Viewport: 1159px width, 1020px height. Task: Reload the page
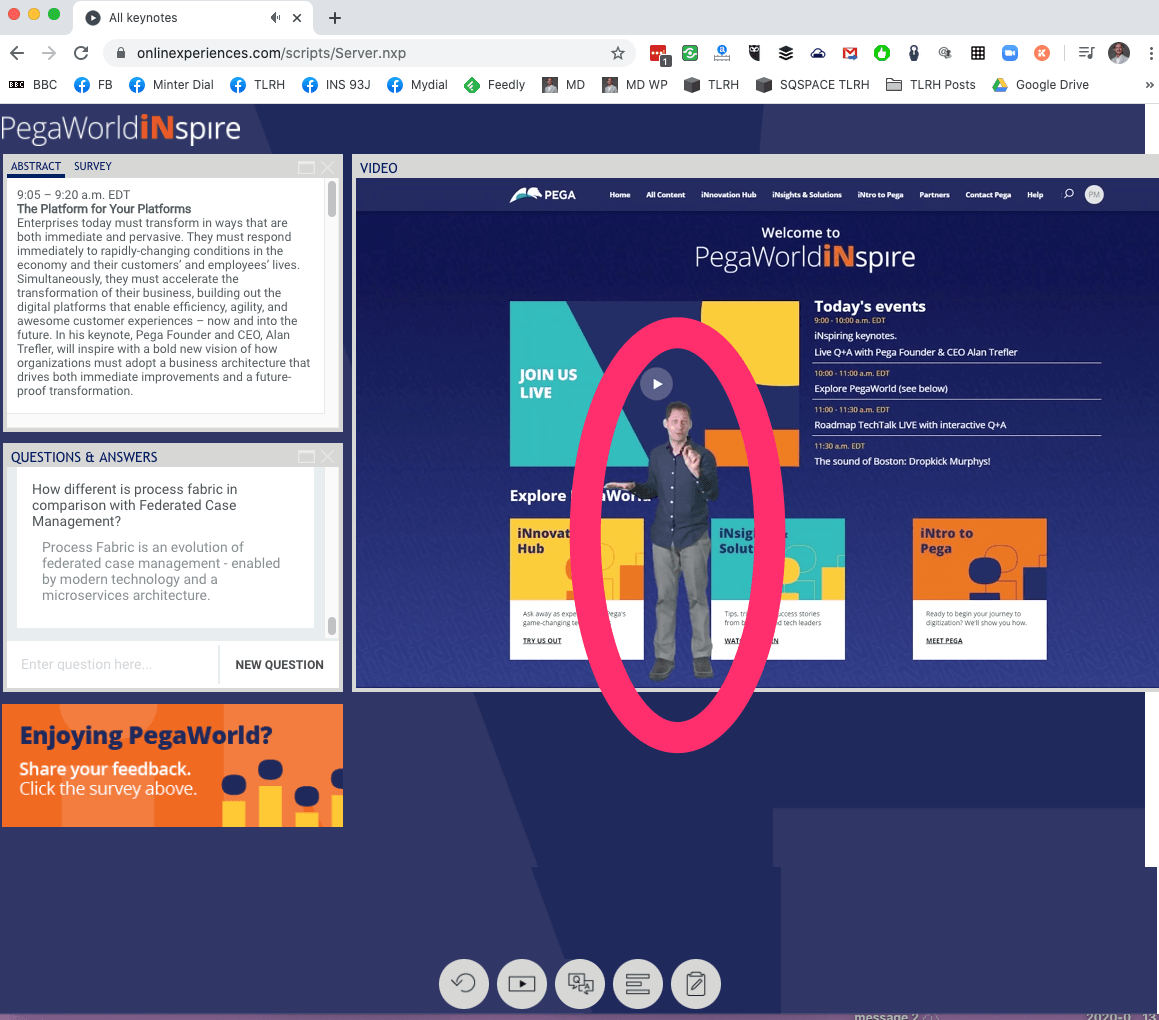[81, 53]
